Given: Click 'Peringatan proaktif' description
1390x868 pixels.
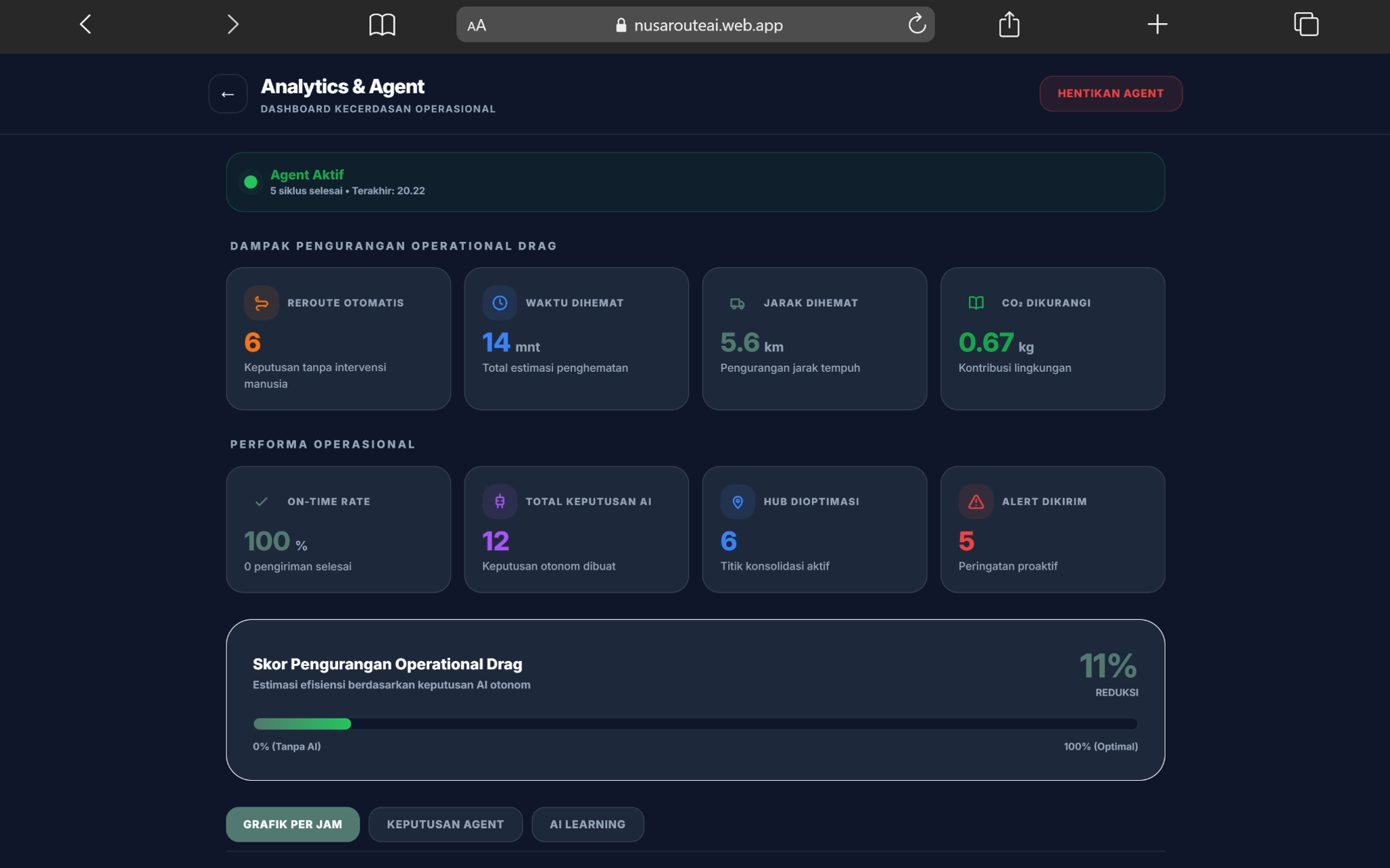Looking at the screenshot, I should pos(1007,566).
